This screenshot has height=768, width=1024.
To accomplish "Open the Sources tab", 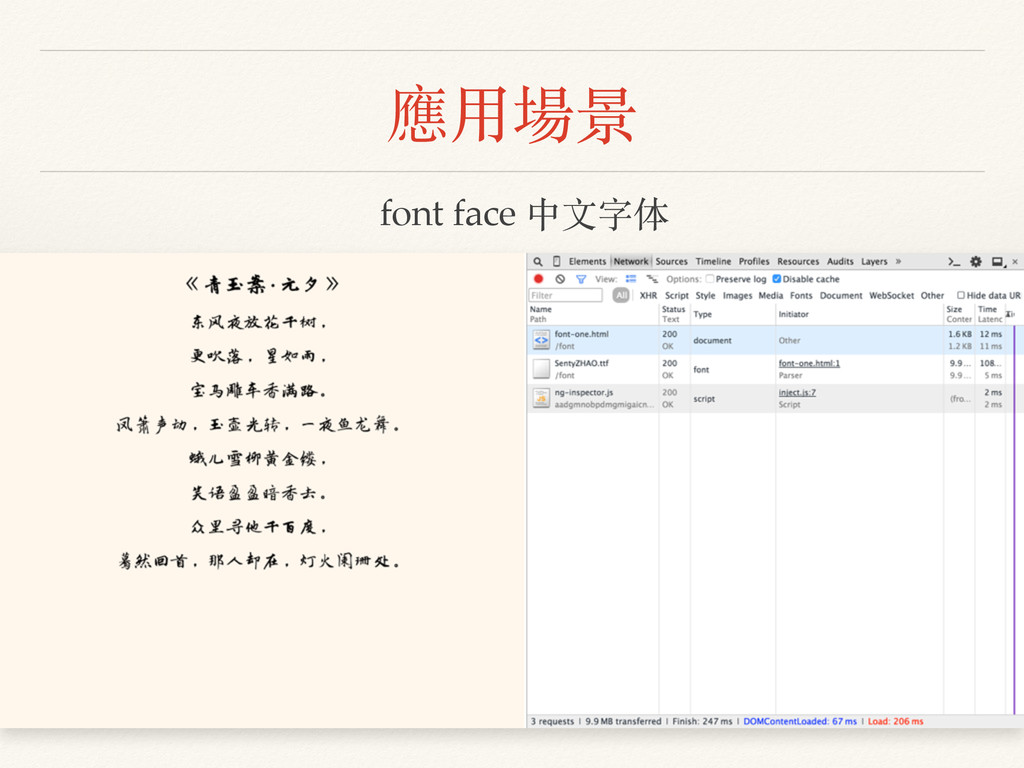I will coord(671,261).
